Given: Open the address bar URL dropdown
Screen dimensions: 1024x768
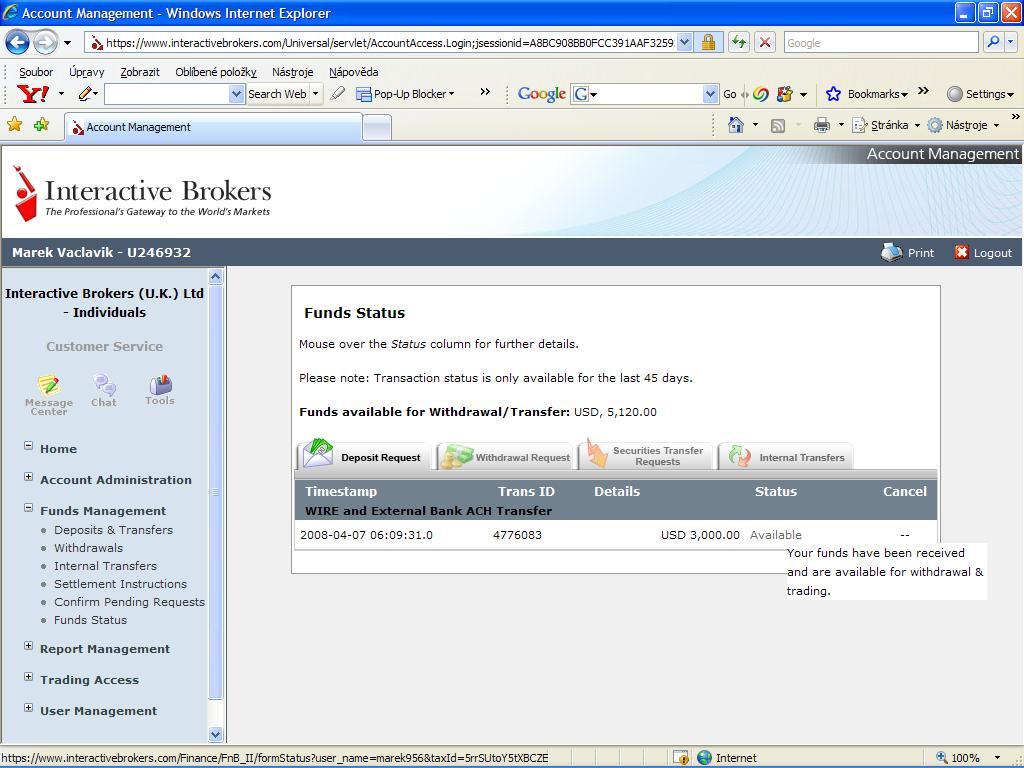Looking at the screenshot, I should (x=684, y=43).
